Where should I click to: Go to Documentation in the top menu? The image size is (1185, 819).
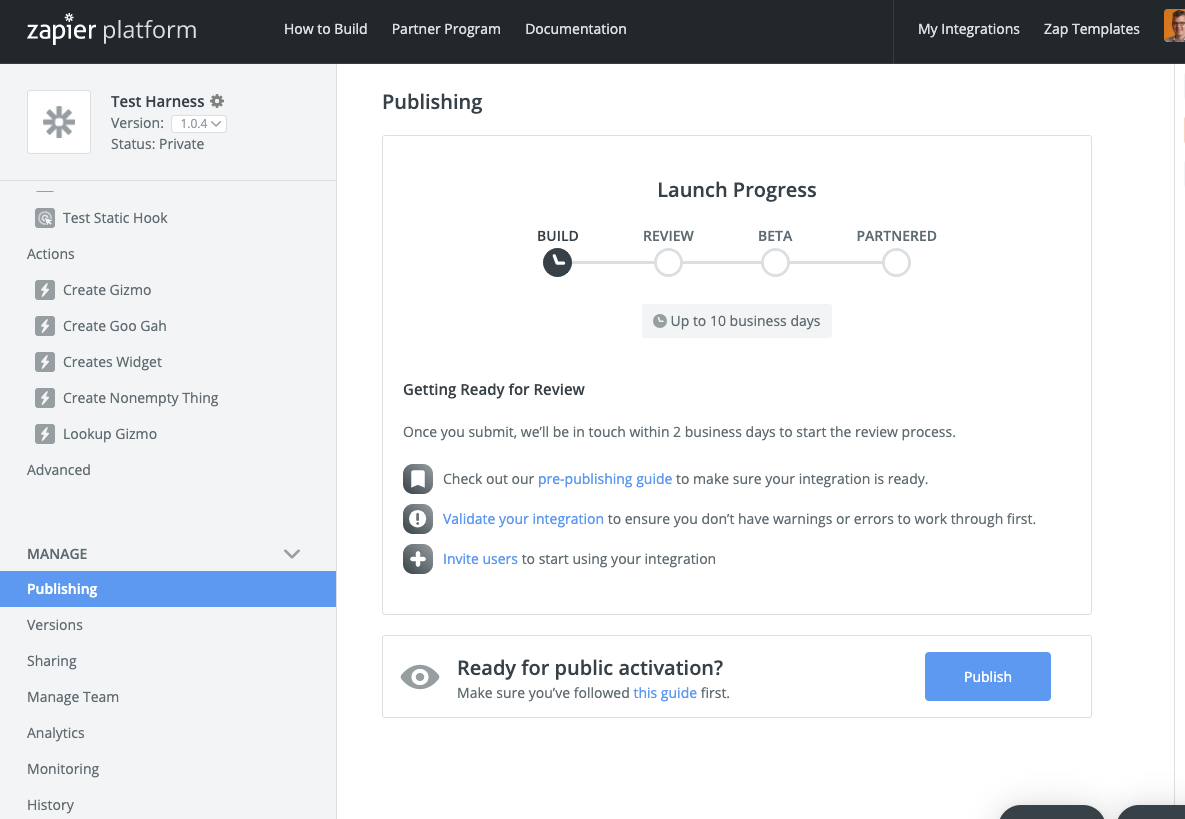click(x=575, y=29)
